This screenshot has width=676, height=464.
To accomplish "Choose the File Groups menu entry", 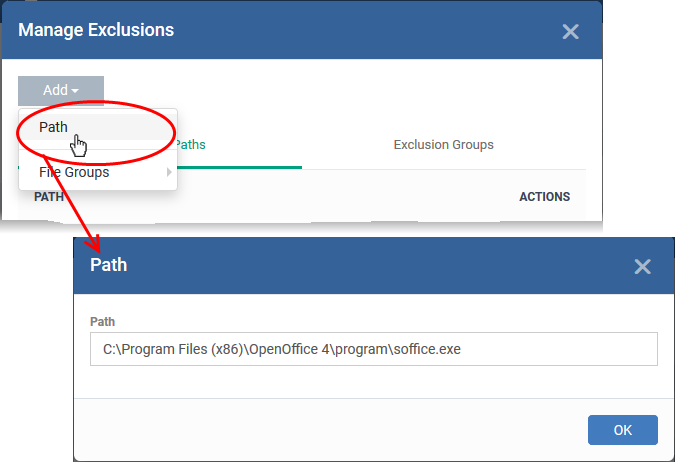I will coord(74,172).
